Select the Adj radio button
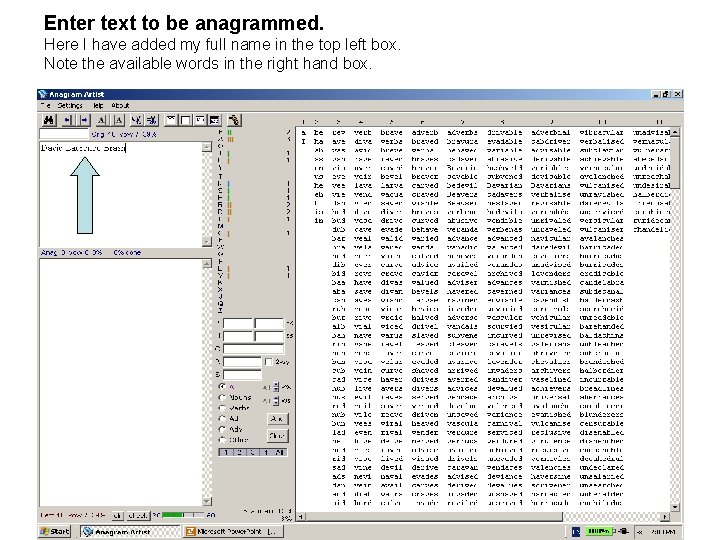The image size is (720, 540). pos(223,418)
